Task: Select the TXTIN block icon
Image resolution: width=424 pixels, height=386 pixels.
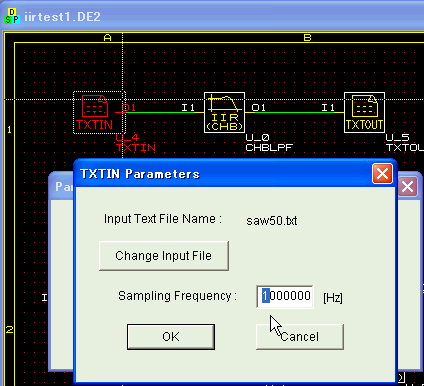Action: [x=99, y=112]
